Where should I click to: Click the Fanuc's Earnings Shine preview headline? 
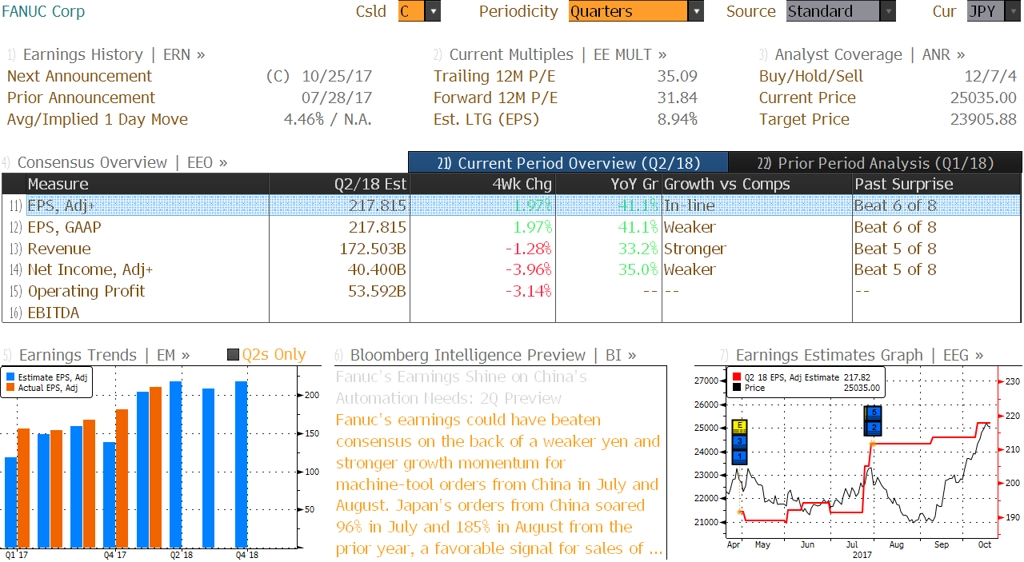[x=461, y=388]
